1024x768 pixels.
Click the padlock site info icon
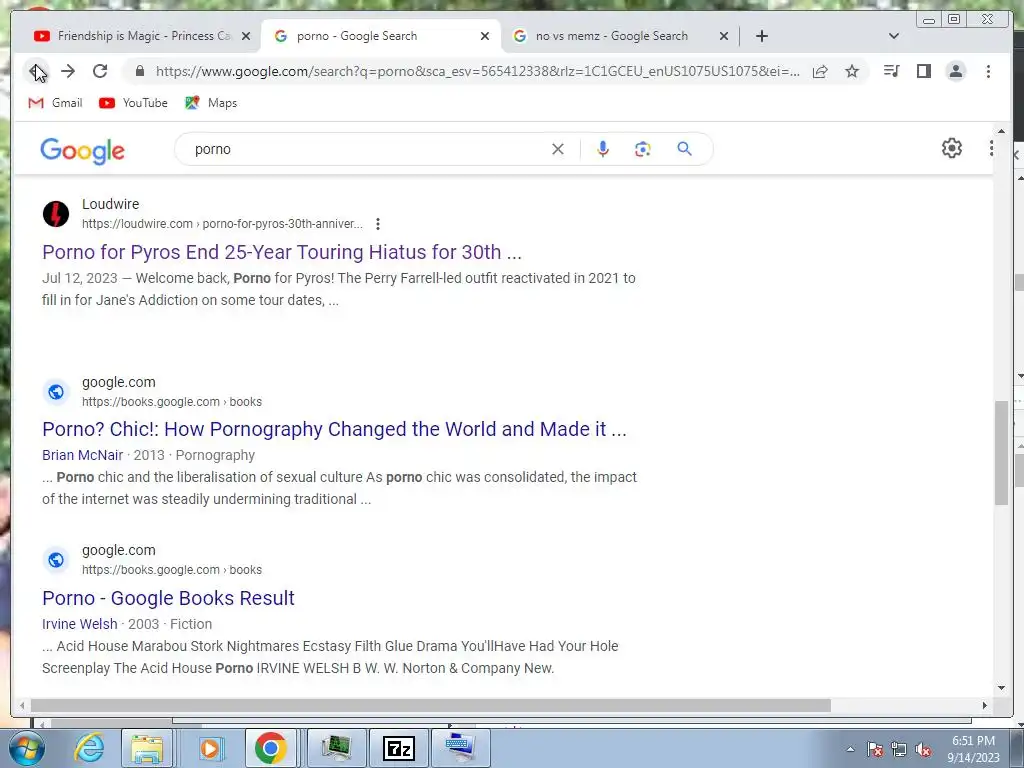139,71
